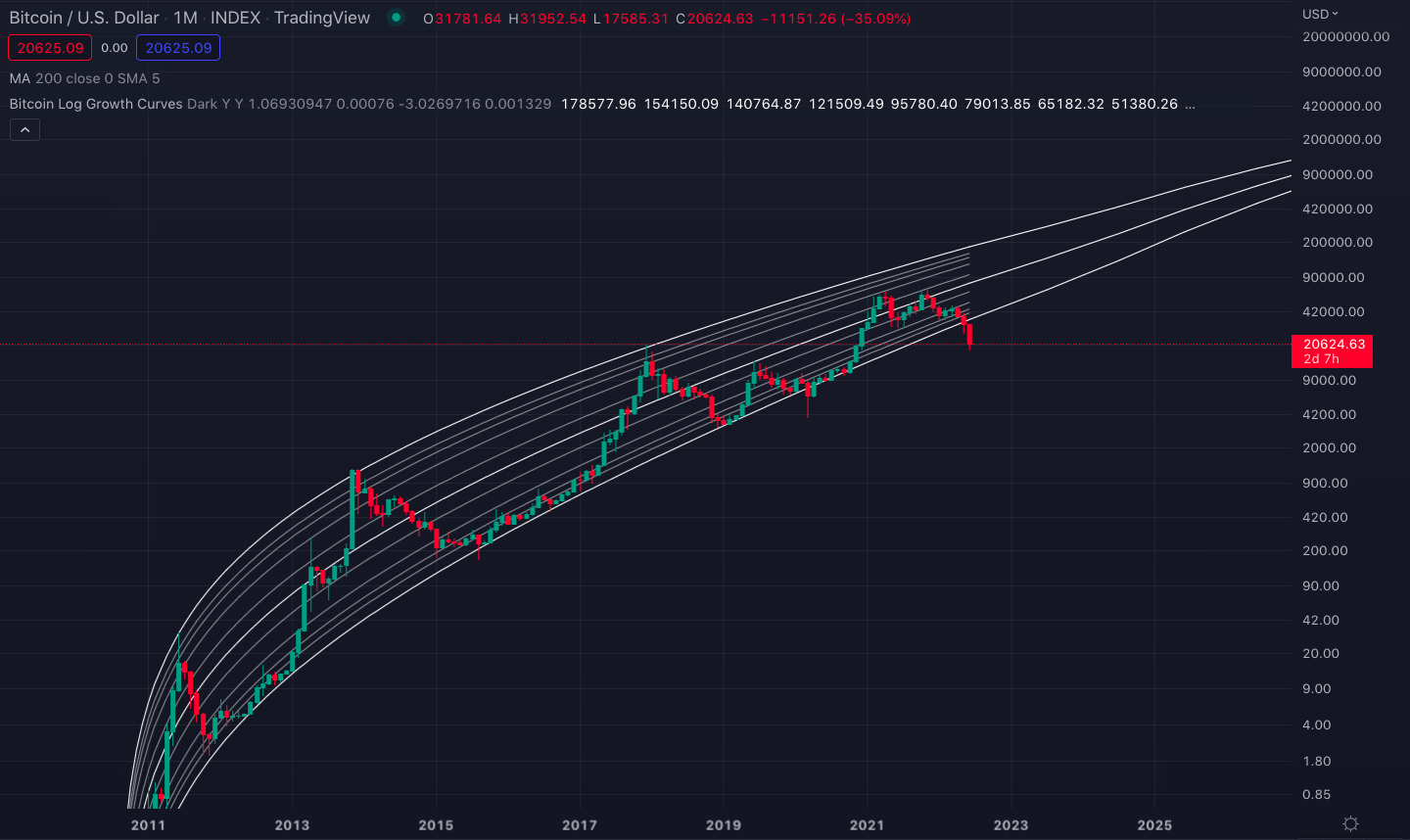Click the 2023 label on the time axis
The image size is (1410, 840).
[x=1010, y=825]
